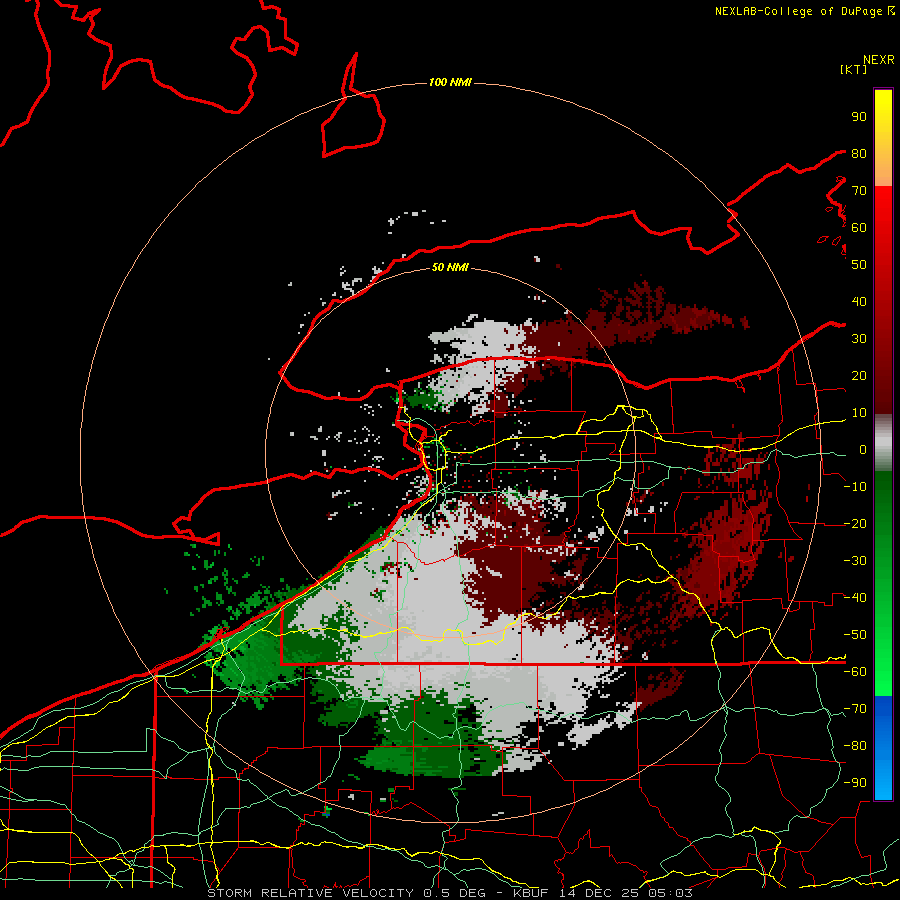The height and width of the screenshot is (900, 900).
Task: Click the KBUF station identifier
Action: click(530, 893)
